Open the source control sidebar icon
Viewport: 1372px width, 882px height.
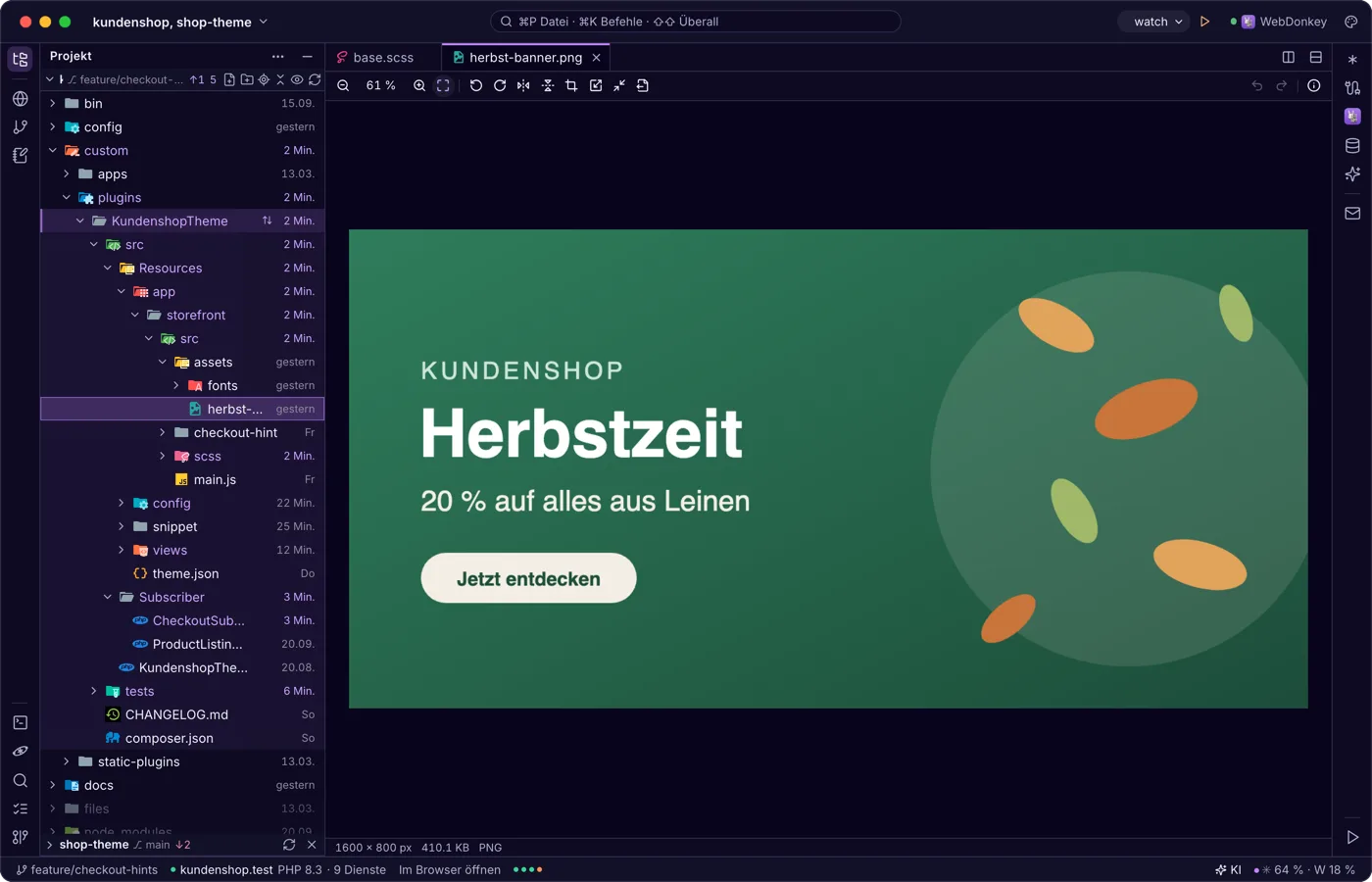click(20, 127)
